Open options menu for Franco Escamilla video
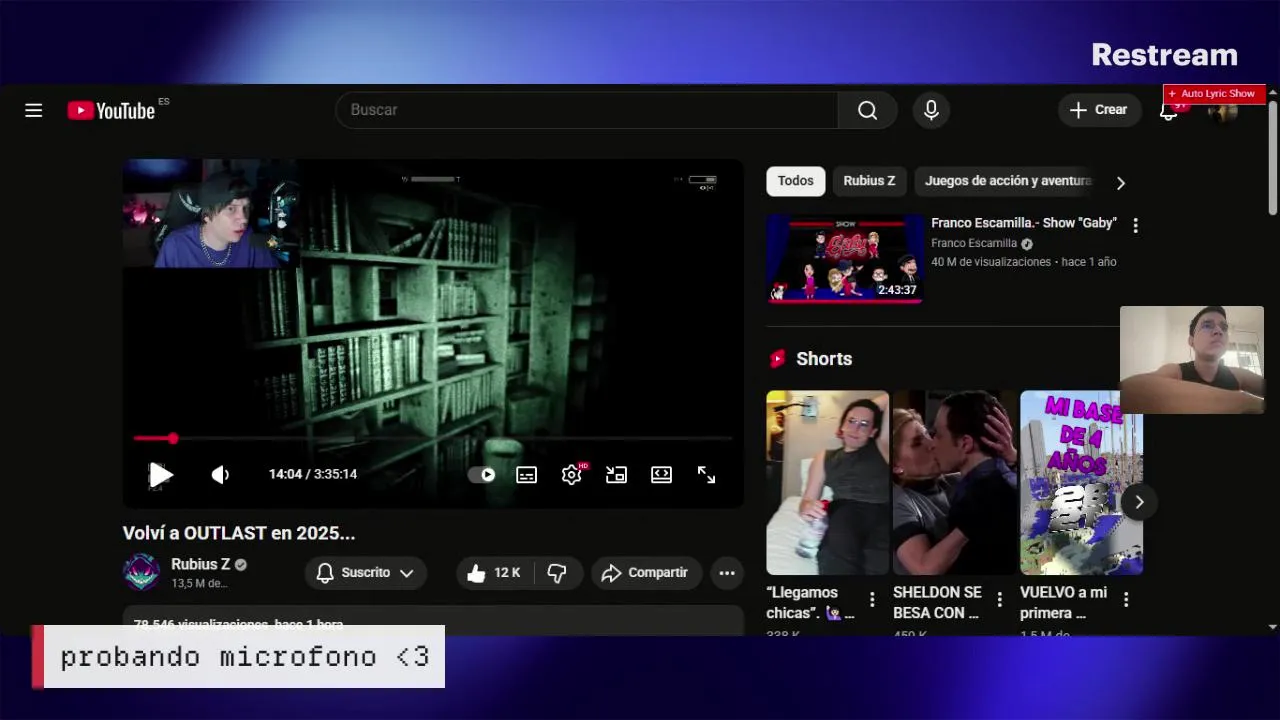Screen dimensions: 1280x720 click(x=1135, y=226)
